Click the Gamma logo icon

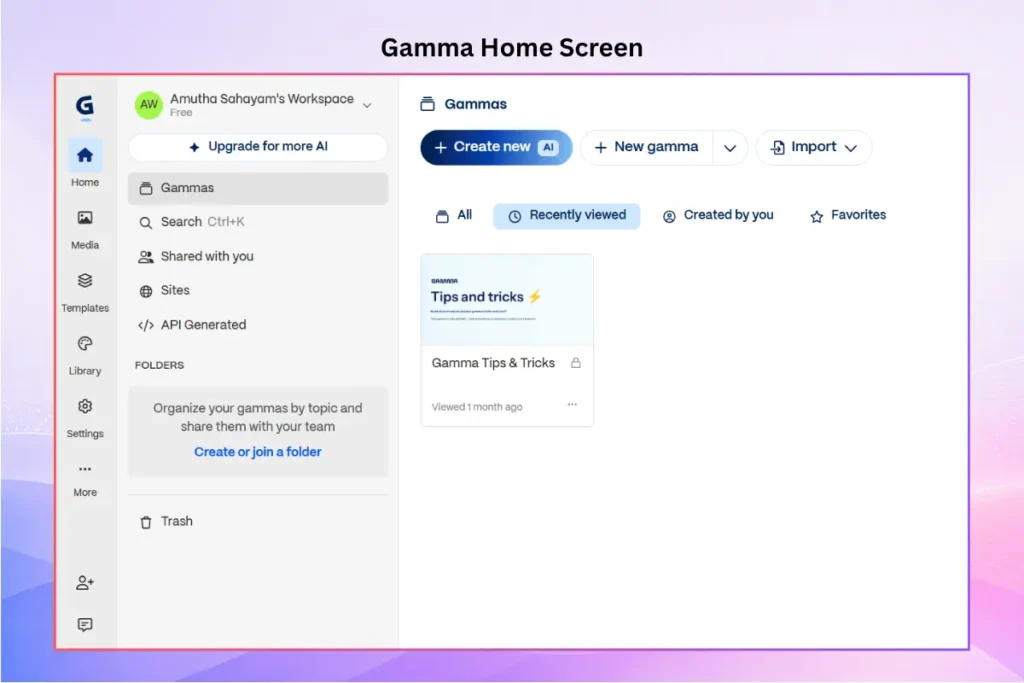click(85, 106)
